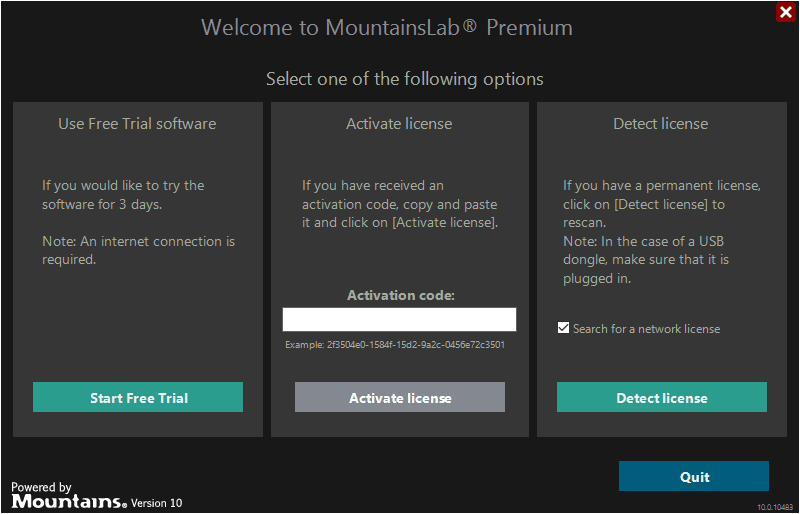Close the MountainsLab welcome dialog
800x514 pixels.
tap(785, 13)
